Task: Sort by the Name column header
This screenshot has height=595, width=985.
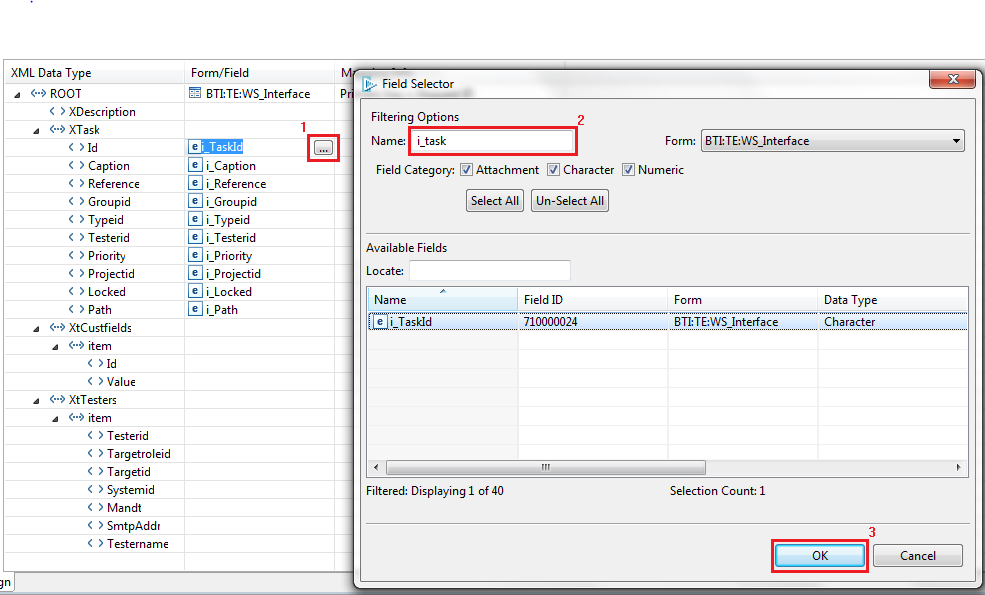Action: pyautogui.click(x=442, y=300)
